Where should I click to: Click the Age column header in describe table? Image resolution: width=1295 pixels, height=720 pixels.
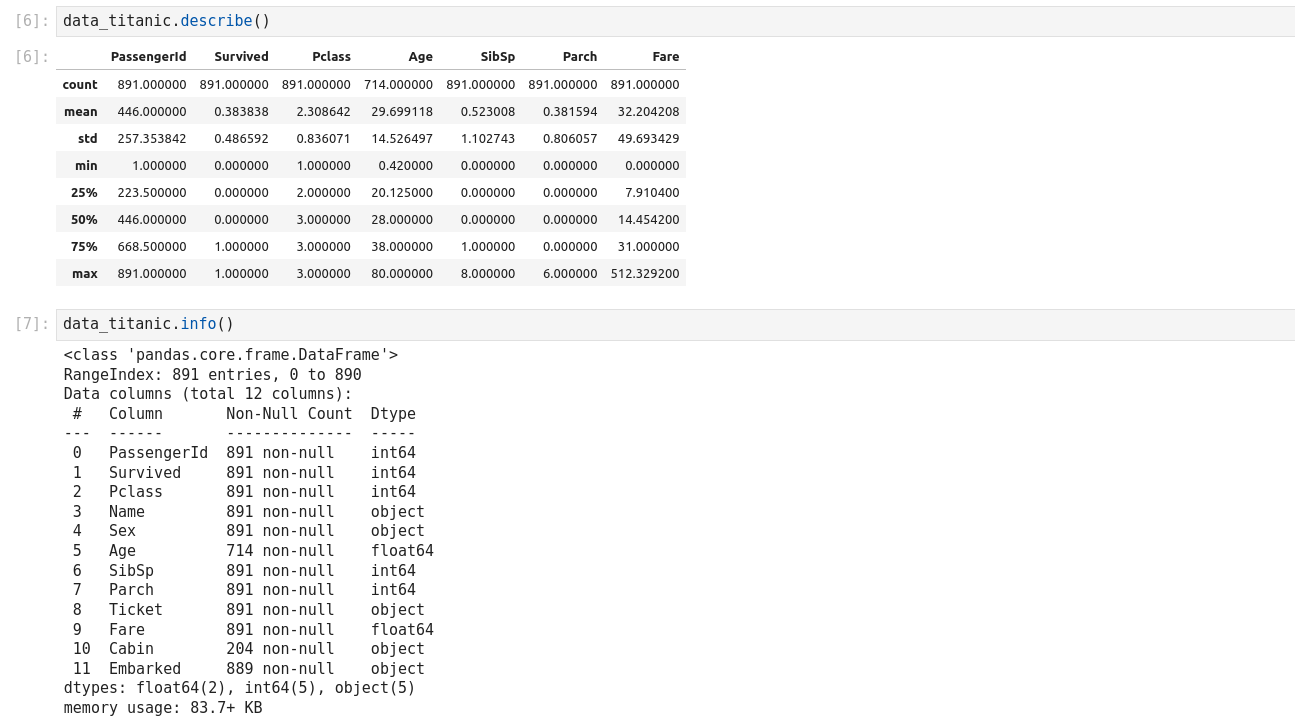tap(420, 57)
